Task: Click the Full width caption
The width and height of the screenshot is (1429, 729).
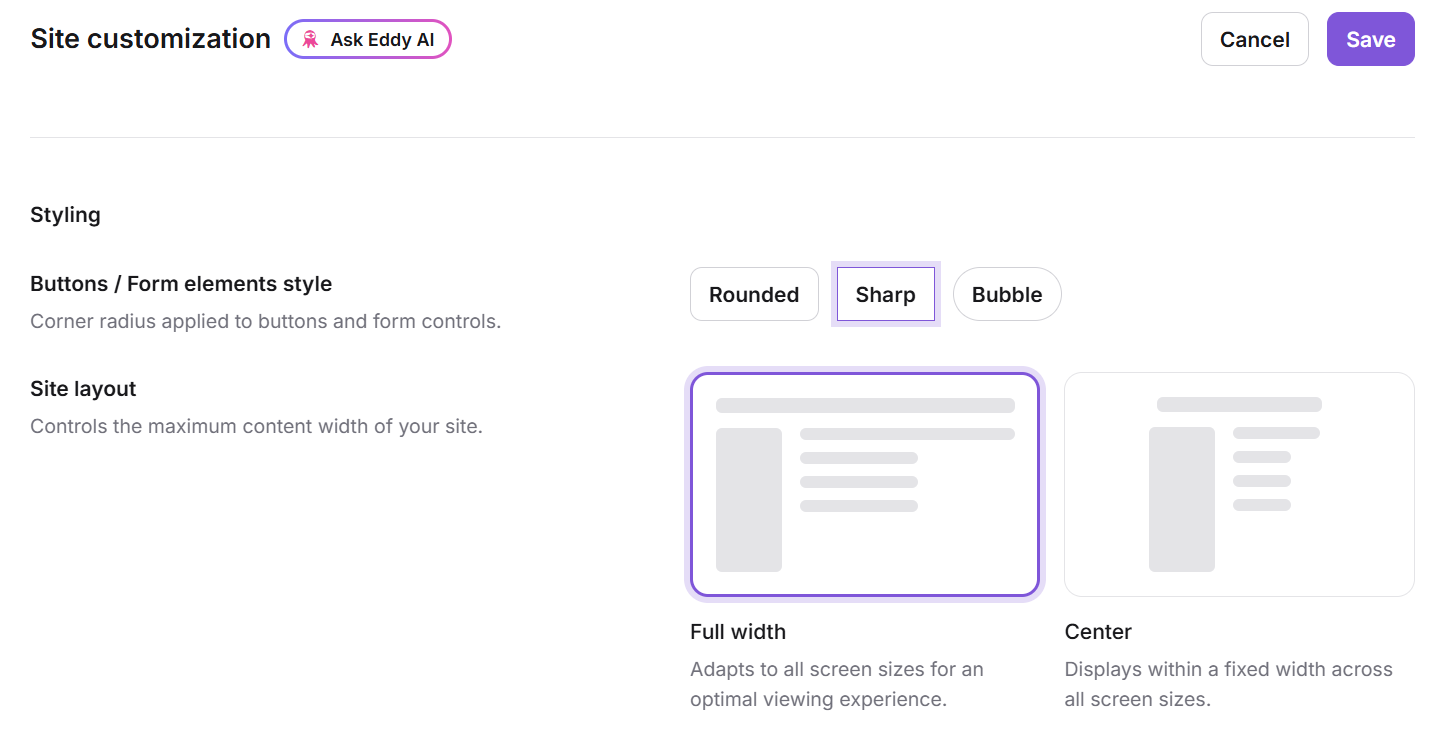Action: tap(738, 632)
